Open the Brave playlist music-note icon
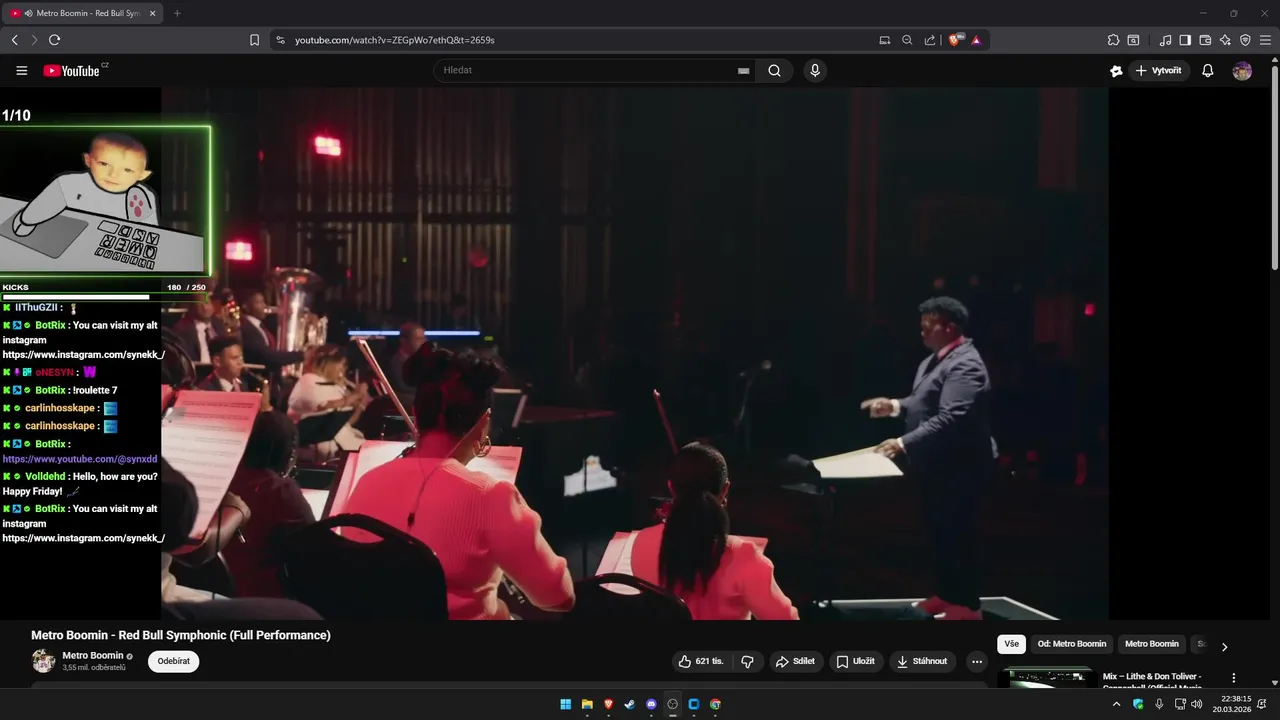This screenshot has height=720, width=1280. 1165,40
